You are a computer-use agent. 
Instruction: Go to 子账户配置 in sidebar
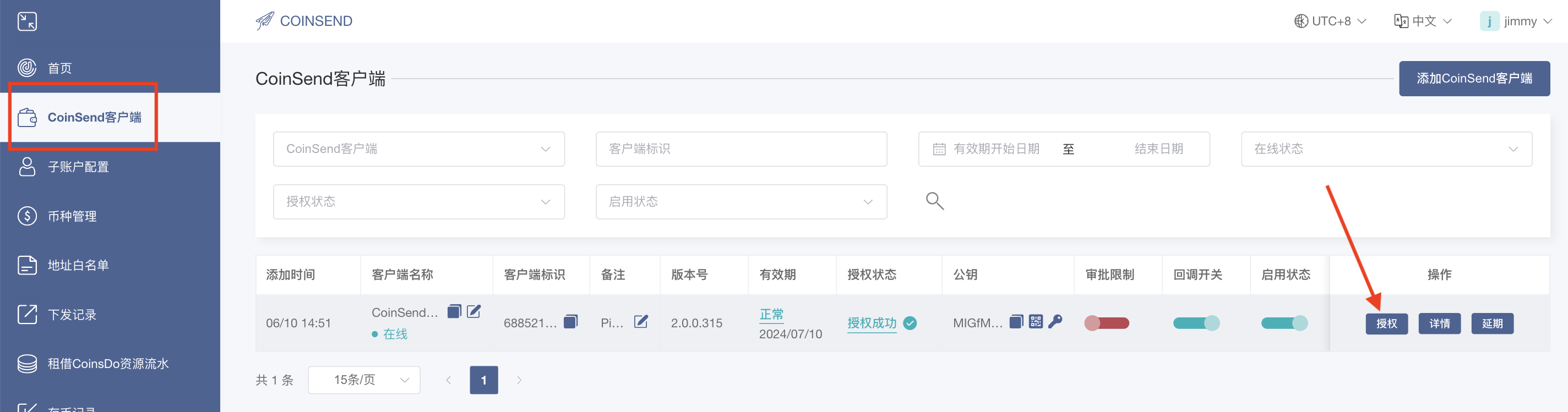[x=78, y=167]
